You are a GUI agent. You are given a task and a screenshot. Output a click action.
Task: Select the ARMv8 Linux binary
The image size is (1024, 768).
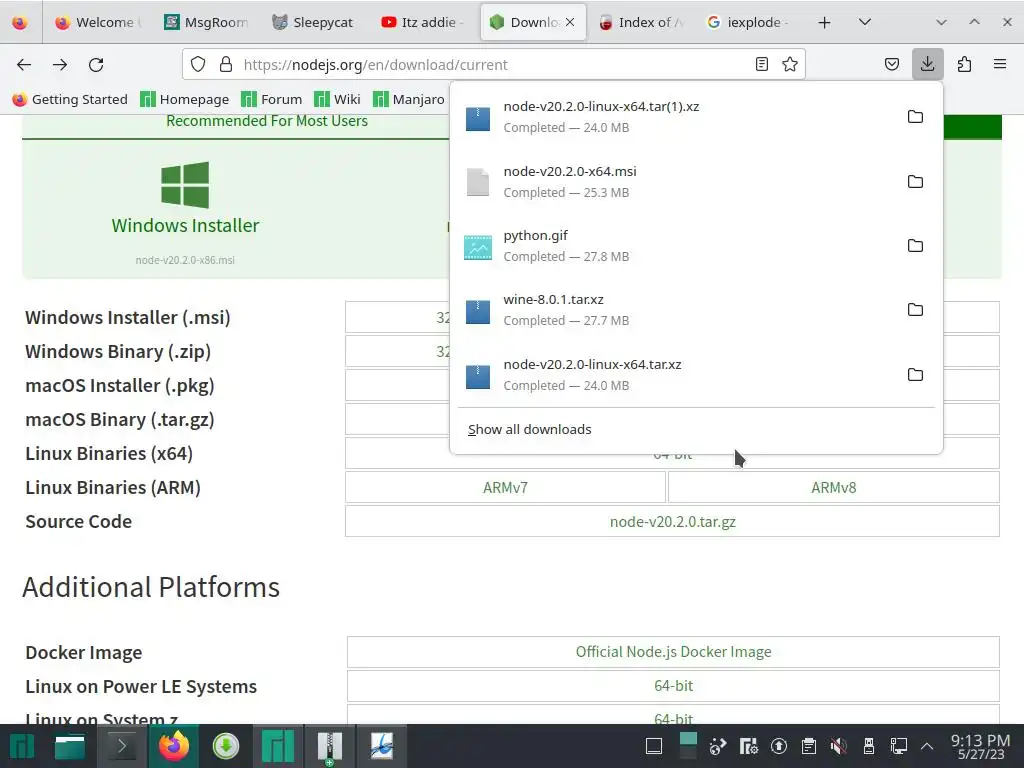pos(833,488)
